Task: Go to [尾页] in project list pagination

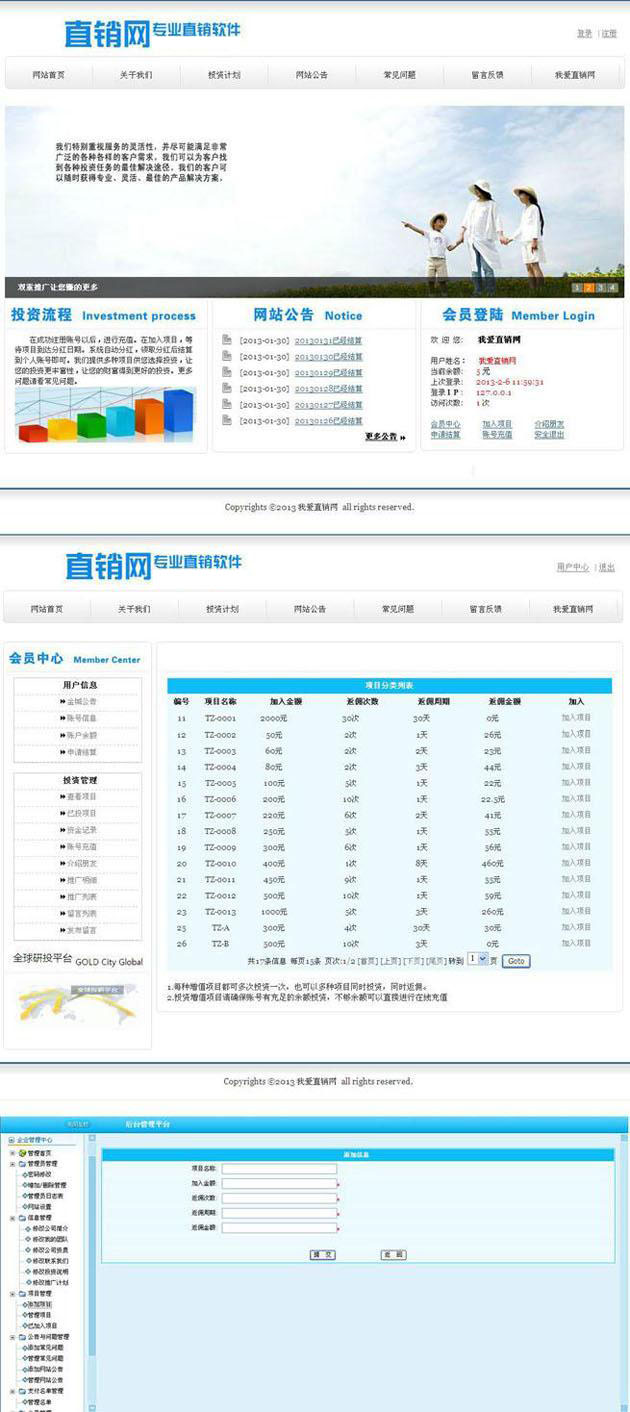Action: 435,960
